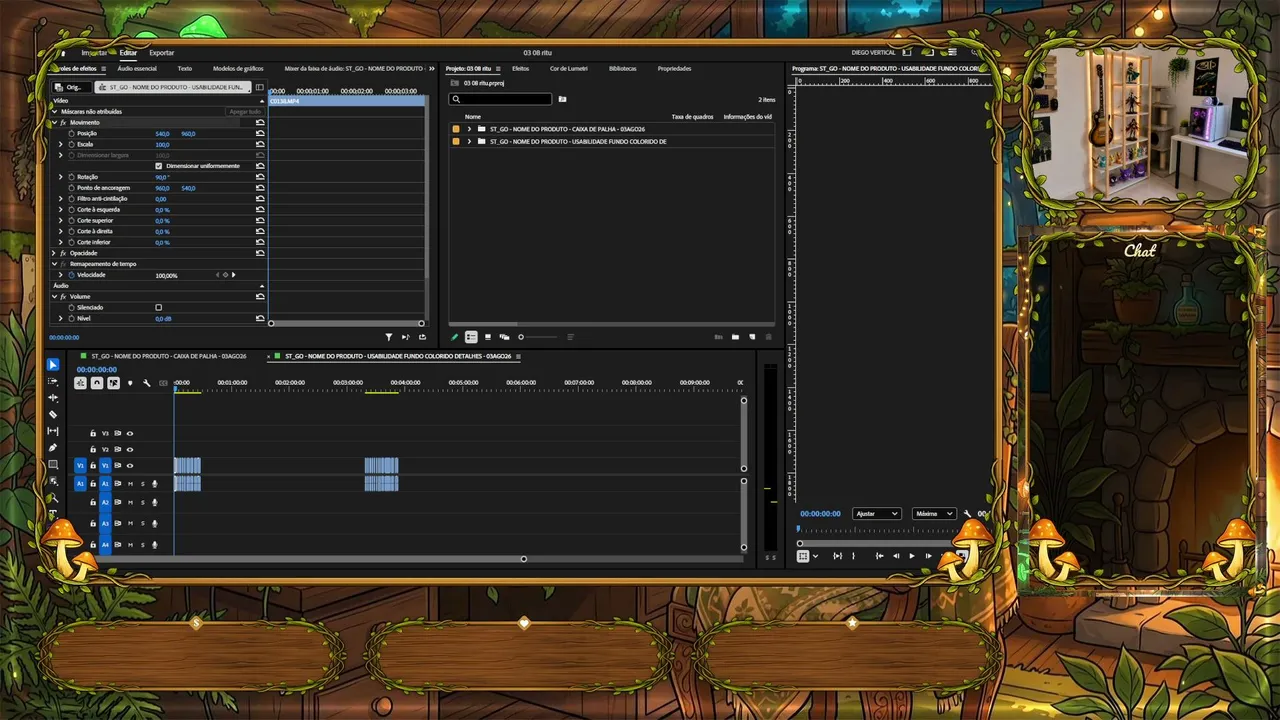Delete selected item in project panel
This screenshot has height=720, width=1280.
pyautogui.click(x=768, y=337)
